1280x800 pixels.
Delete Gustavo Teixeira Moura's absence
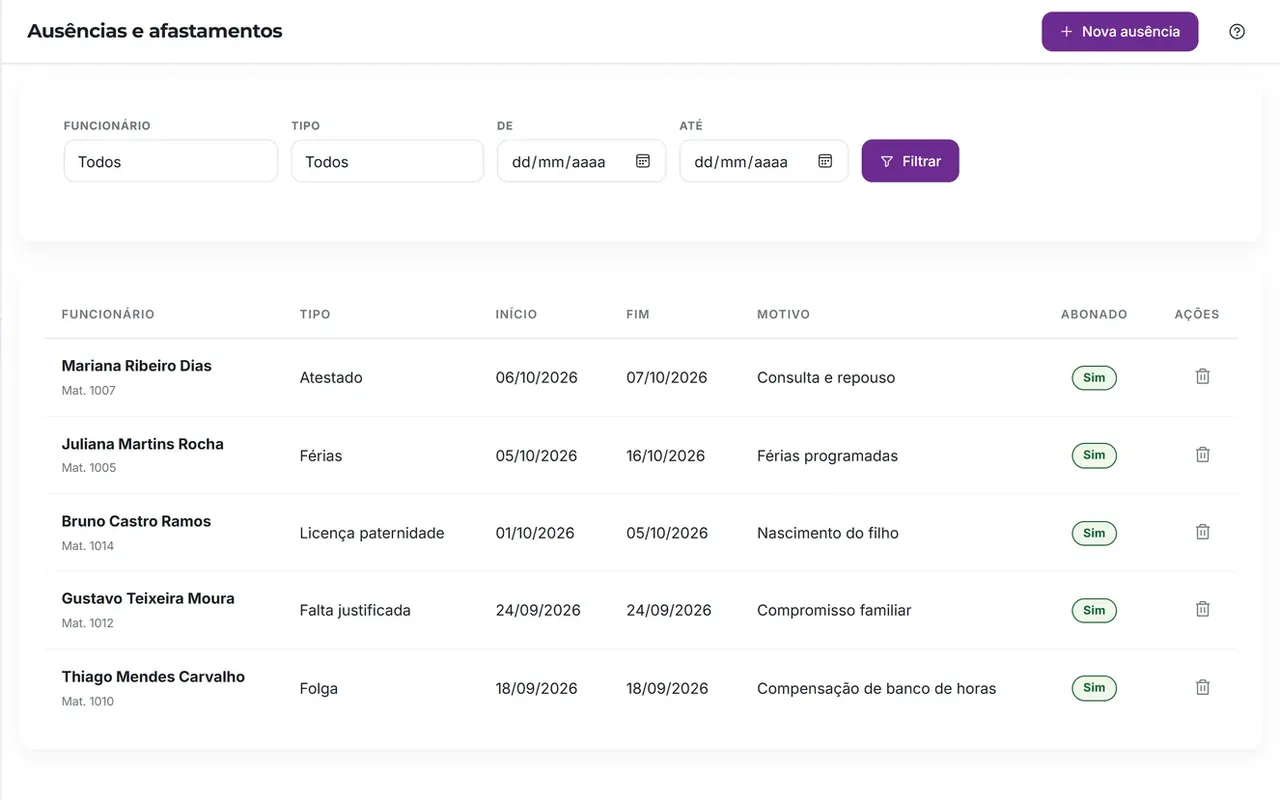point(1203,609)
